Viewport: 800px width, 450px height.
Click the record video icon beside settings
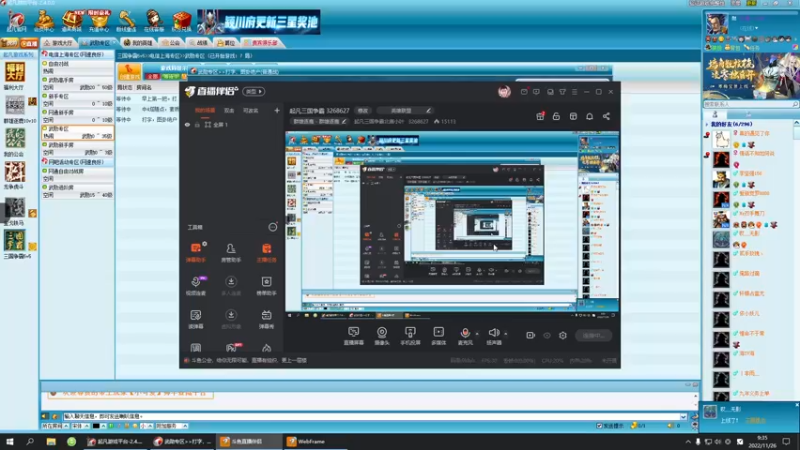pos(530,335)
